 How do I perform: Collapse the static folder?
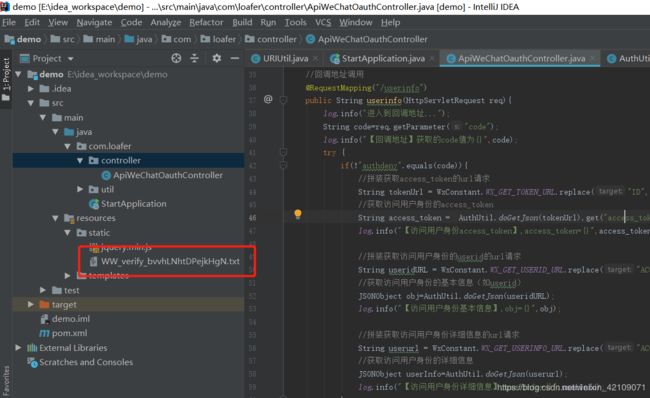(x=68, y=233)
